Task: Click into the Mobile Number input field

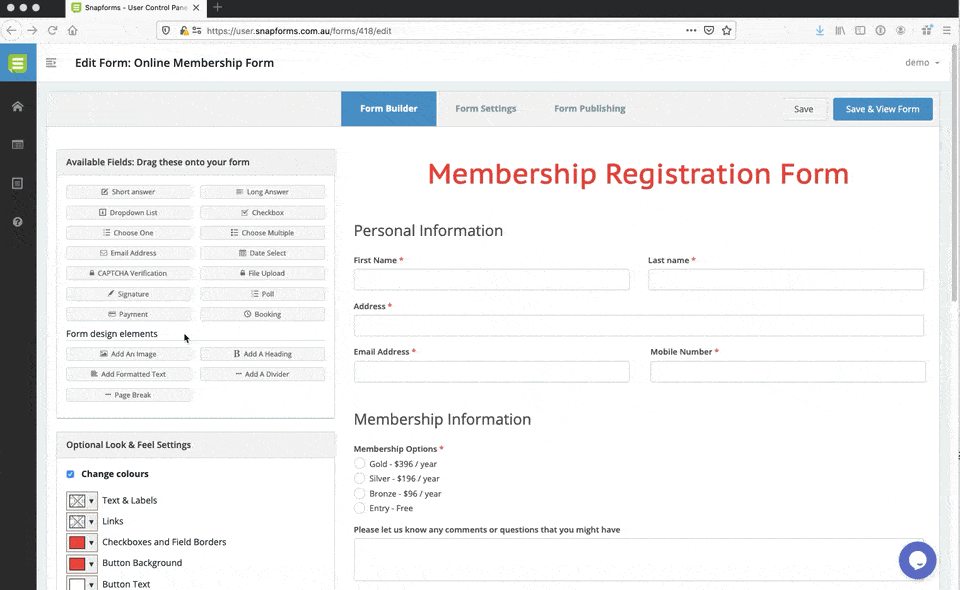Action: pyautogui.click(x=787, y=372)
